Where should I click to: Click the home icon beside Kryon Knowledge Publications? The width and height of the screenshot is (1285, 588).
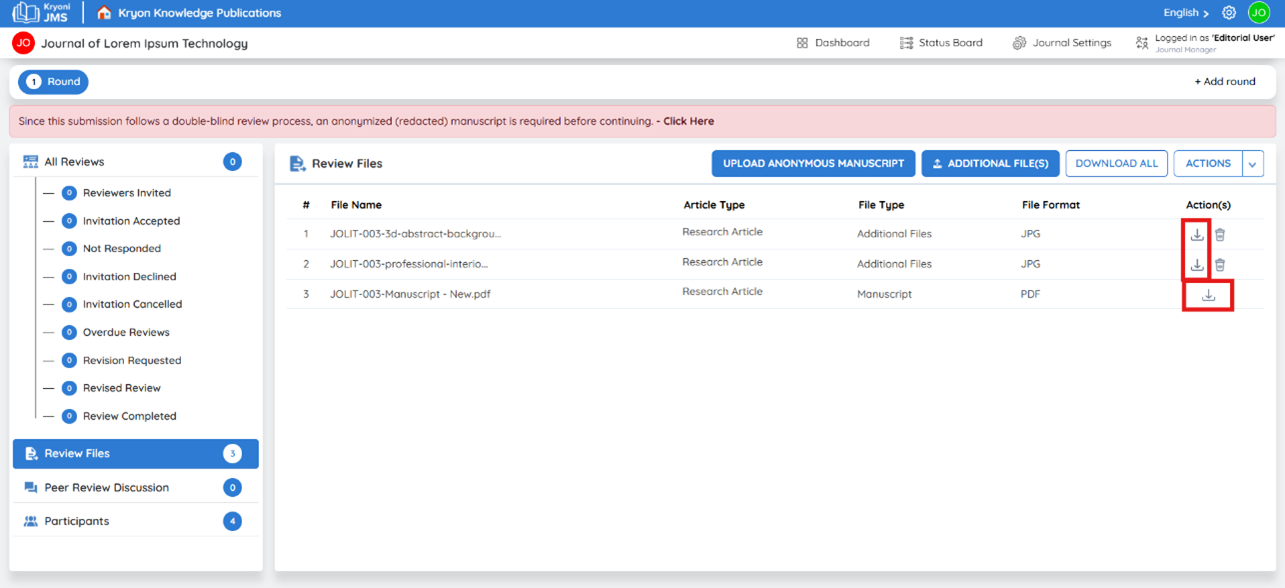104,13
